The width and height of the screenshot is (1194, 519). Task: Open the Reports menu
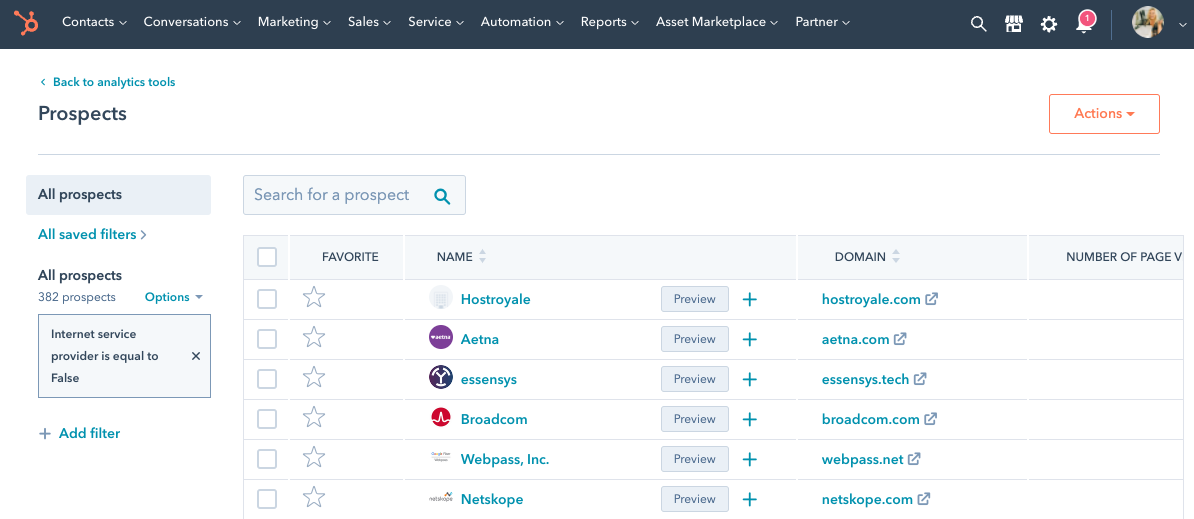[x=609, y=22]
